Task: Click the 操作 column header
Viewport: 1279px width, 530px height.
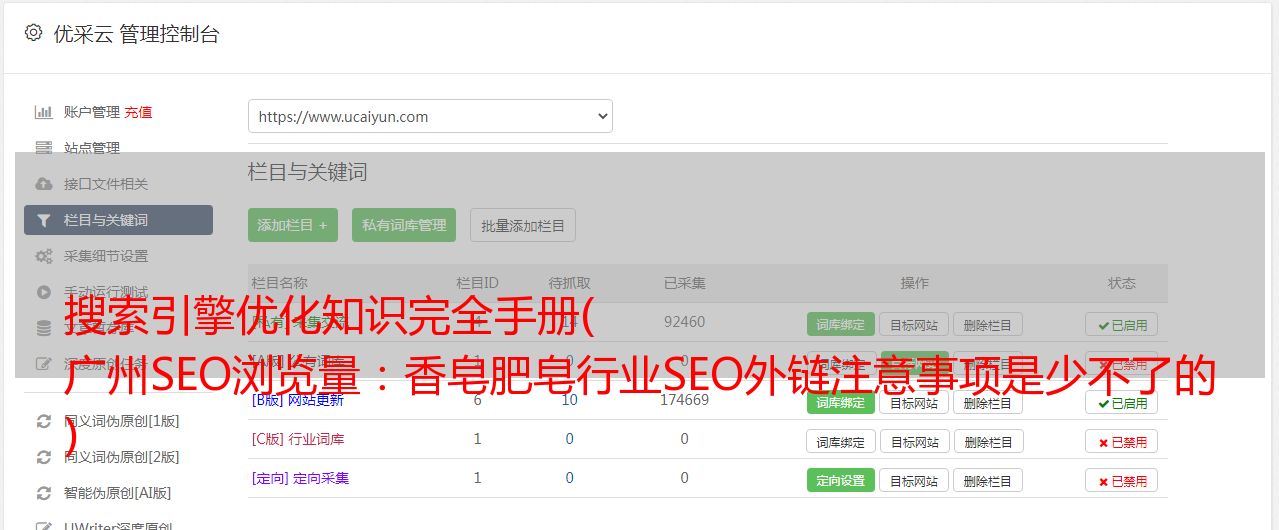Action: (x=914, y=283)
